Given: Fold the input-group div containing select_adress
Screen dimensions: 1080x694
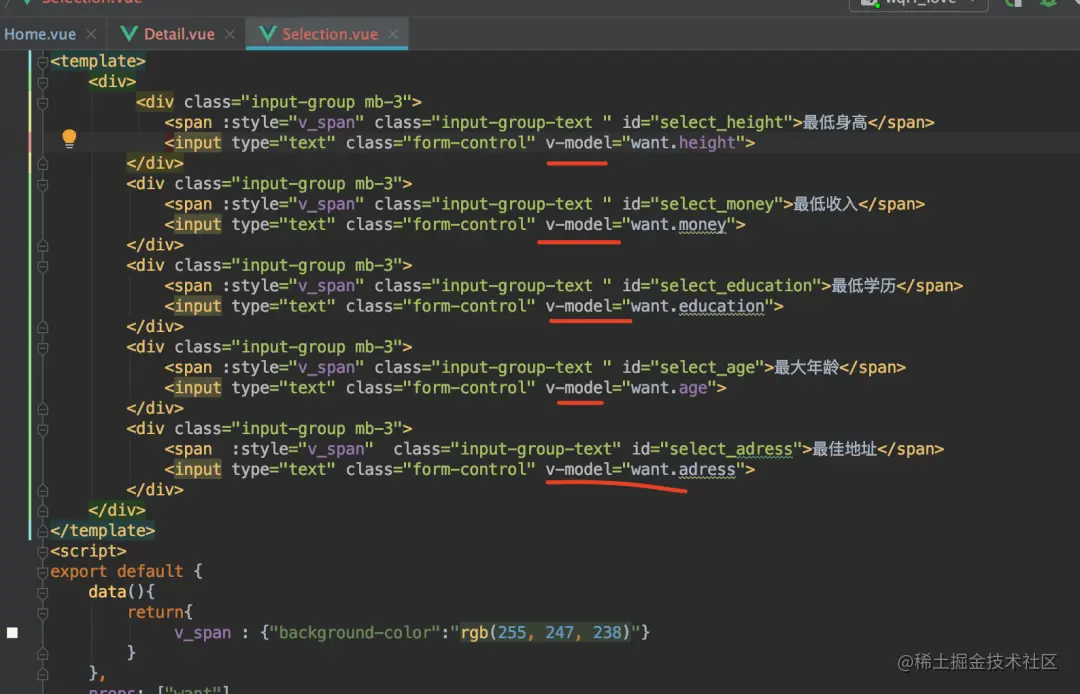Looking at the screenshot, I should (43, 430).
